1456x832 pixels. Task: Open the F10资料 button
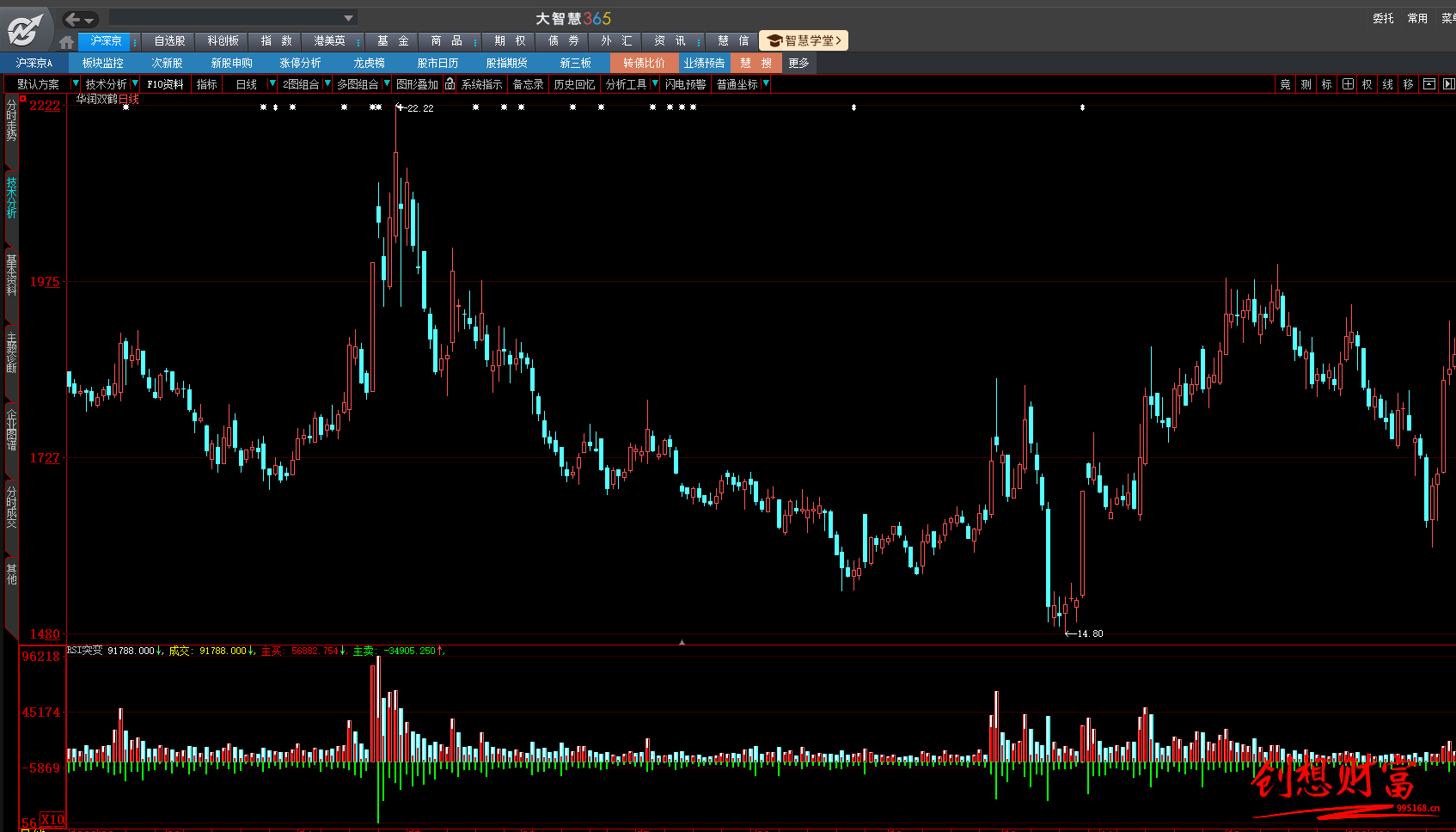(165, 84)
